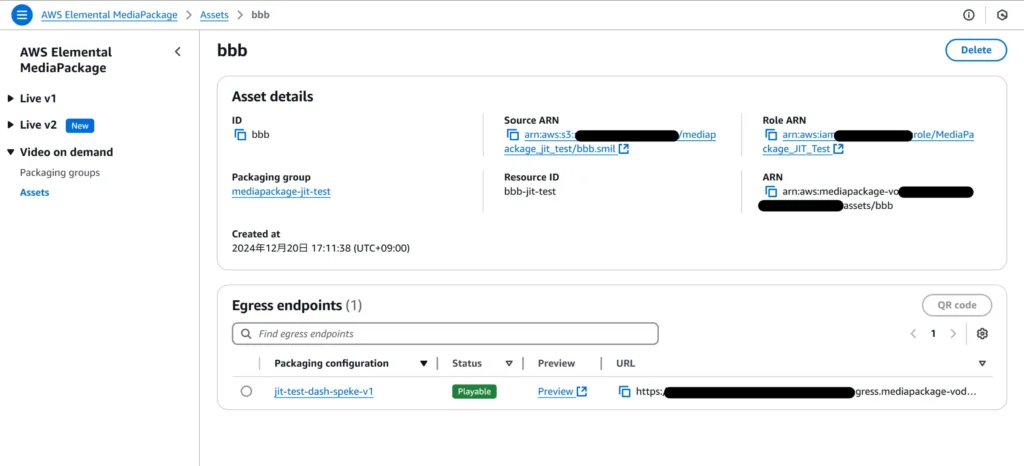Go to next page of egress endpoints
1024x466 pixels.
953,334
